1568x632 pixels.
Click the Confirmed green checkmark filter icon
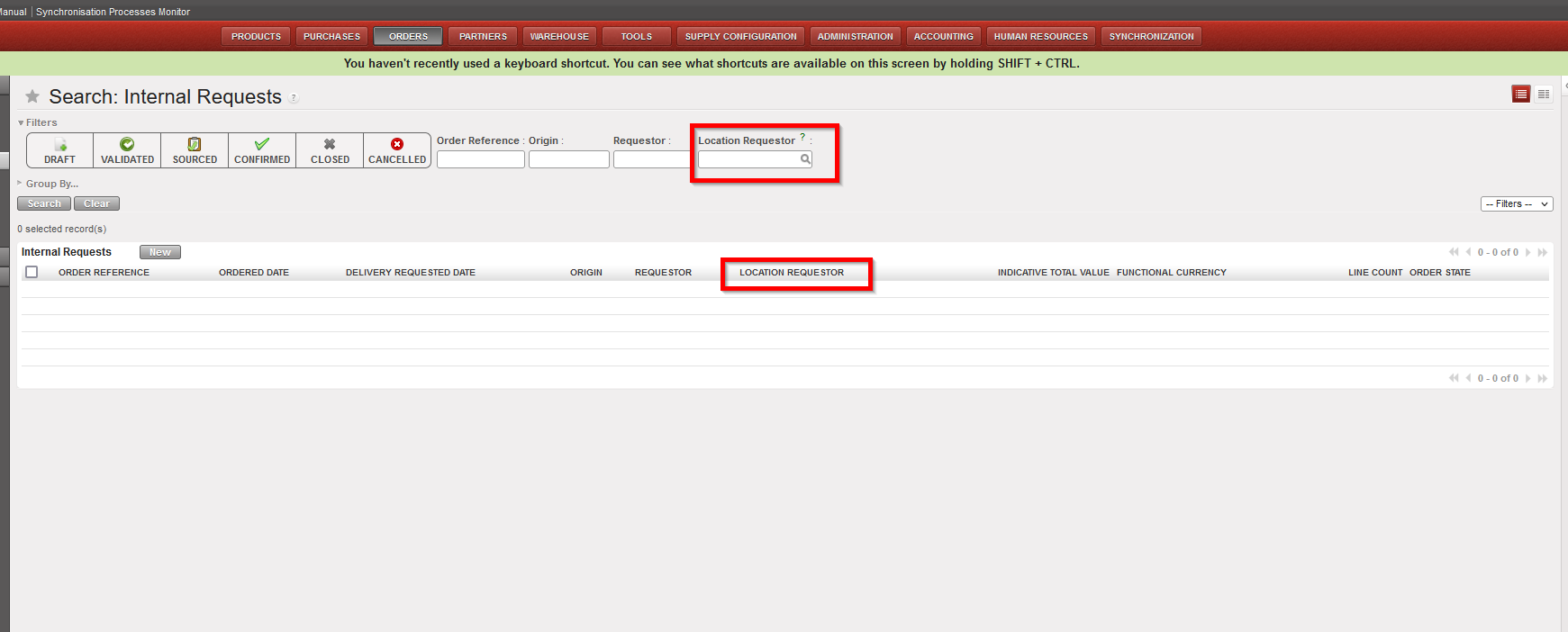(x=262, y=144)
